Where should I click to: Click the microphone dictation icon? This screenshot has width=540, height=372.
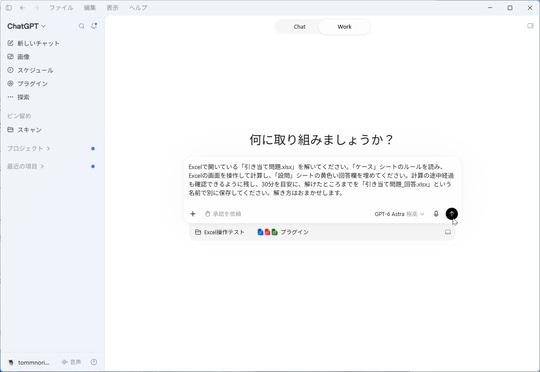coord(436,214)
